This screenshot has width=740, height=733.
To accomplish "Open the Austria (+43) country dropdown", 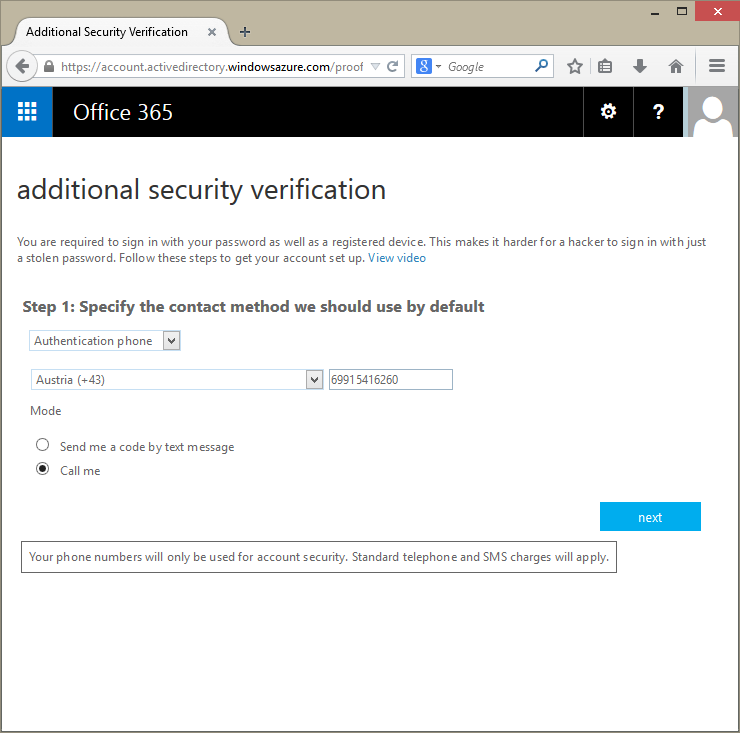I will point(314,380).
